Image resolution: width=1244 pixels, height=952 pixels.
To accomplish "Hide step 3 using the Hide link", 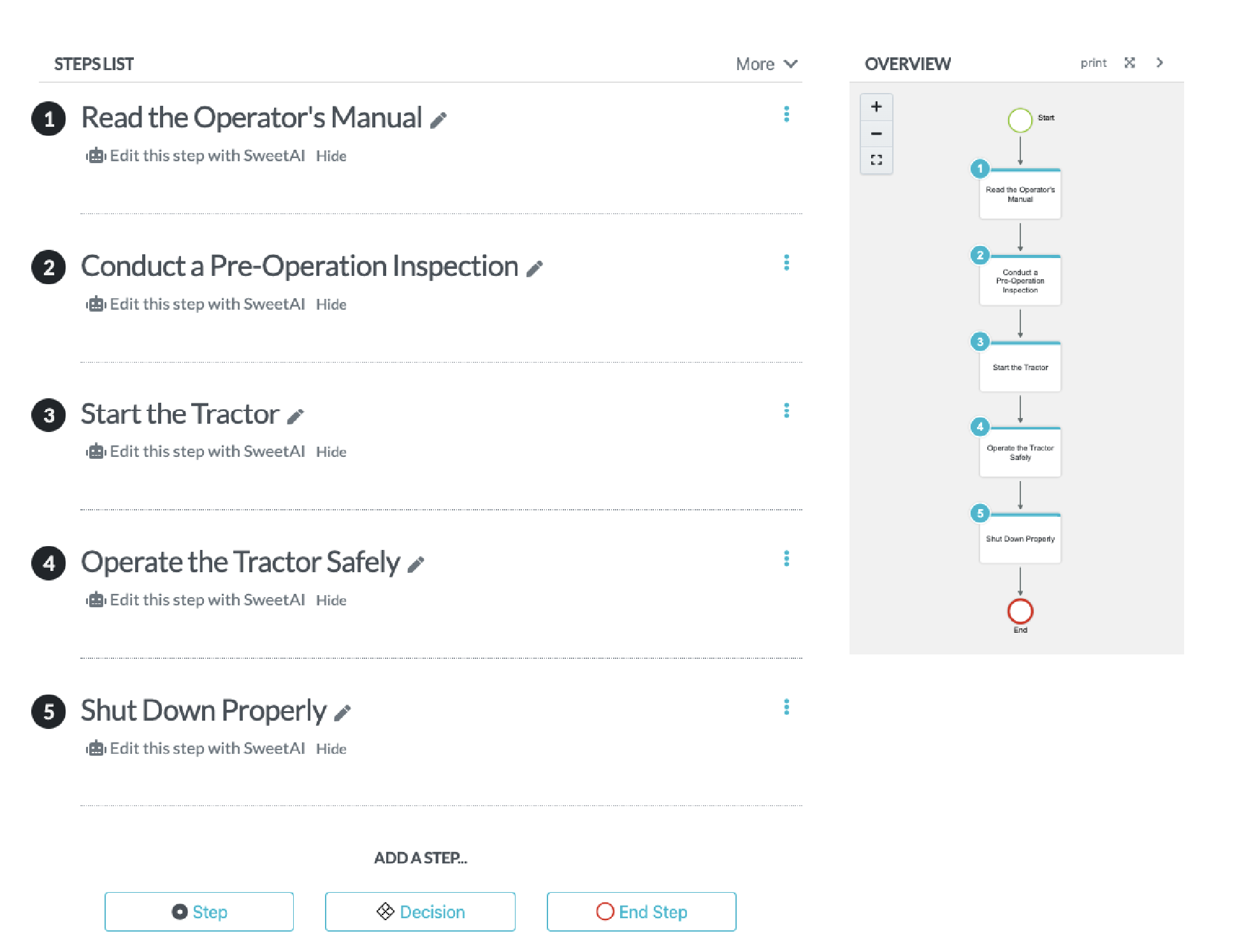I will tap(330, 451).
